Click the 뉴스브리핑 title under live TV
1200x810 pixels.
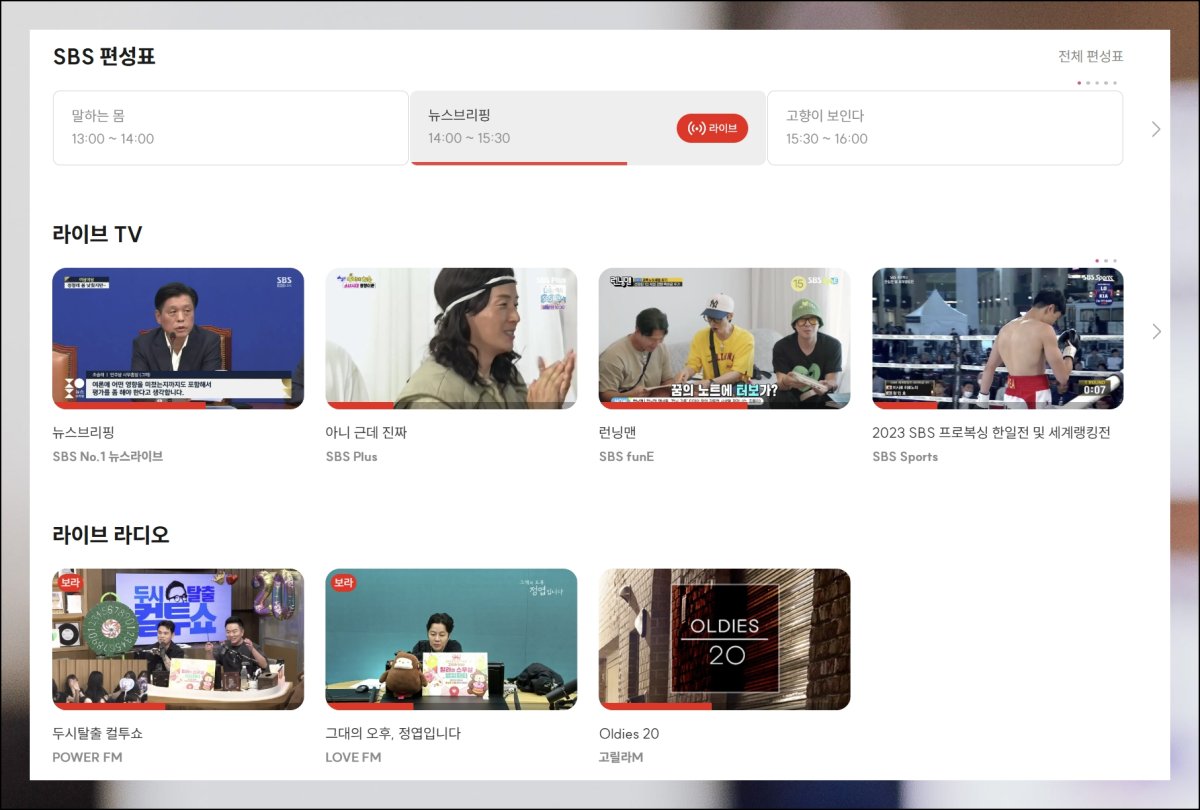click(84, 433)
